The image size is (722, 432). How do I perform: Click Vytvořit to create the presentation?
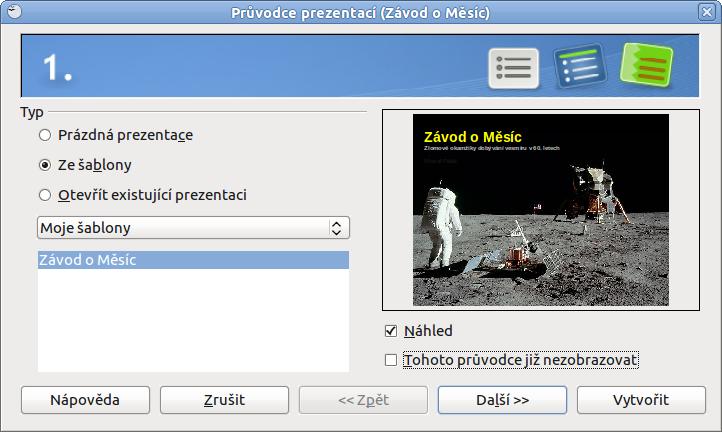tap(641, 399)
